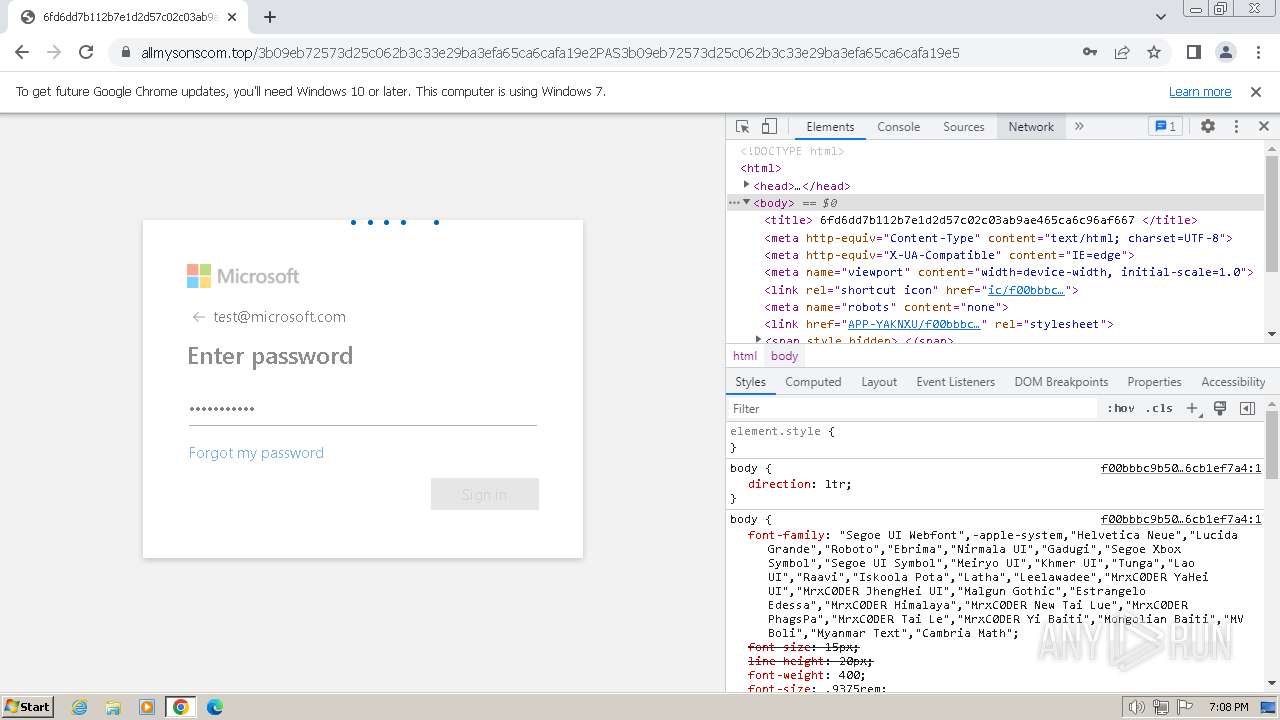Expand the hidden span node
The image size is (1280, 720).
click(x=758, y=340)
